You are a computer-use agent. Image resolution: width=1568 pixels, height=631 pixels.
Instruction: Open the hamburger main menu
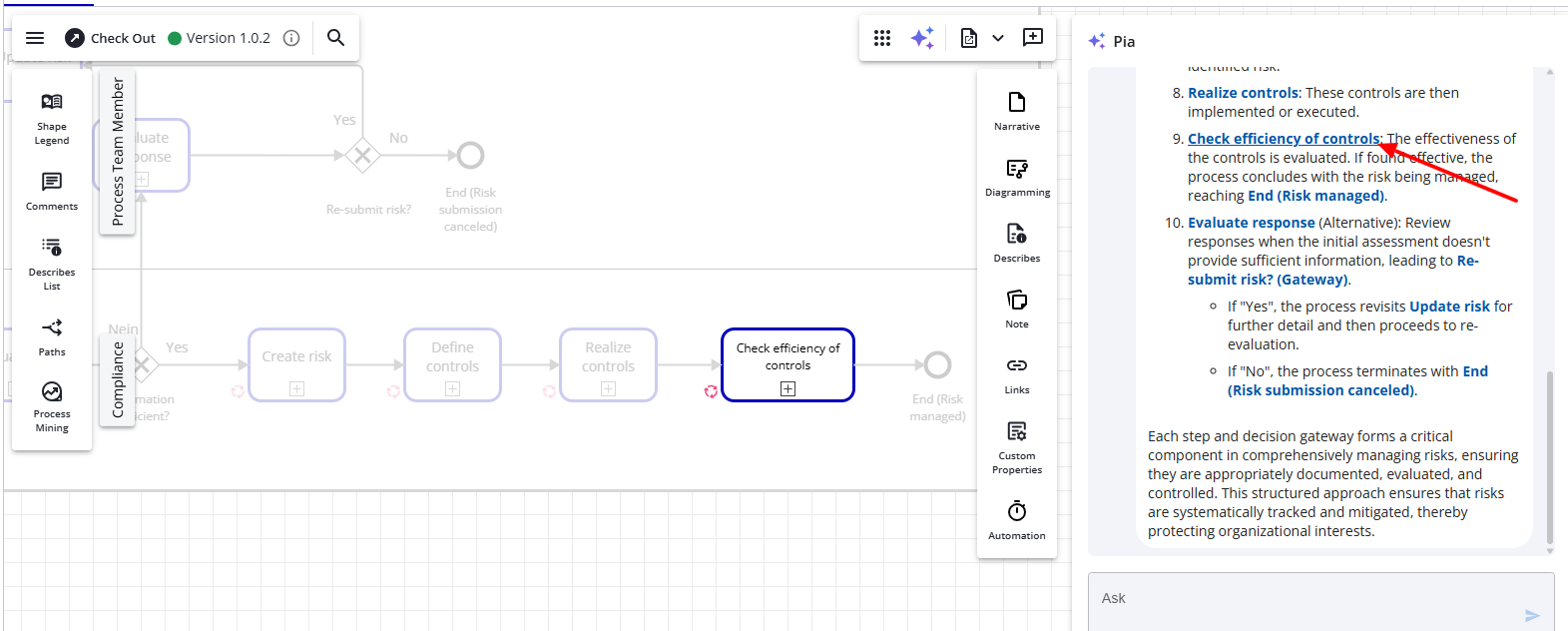35,38
